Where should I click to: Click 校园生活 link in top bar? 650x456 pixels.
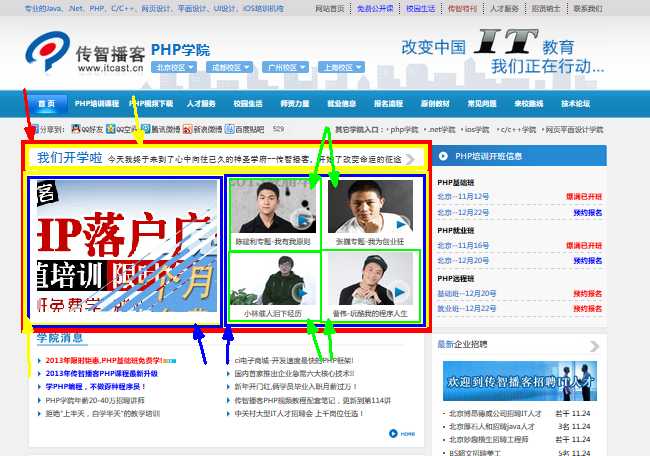coord(420,8)
